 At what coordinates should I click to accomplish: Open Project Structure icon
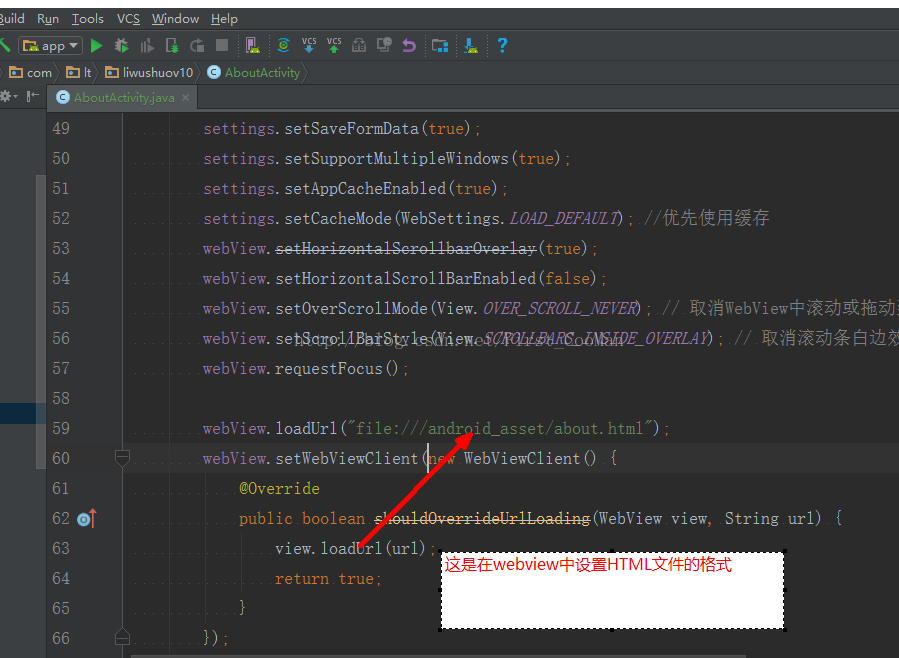tap(440, 45)
